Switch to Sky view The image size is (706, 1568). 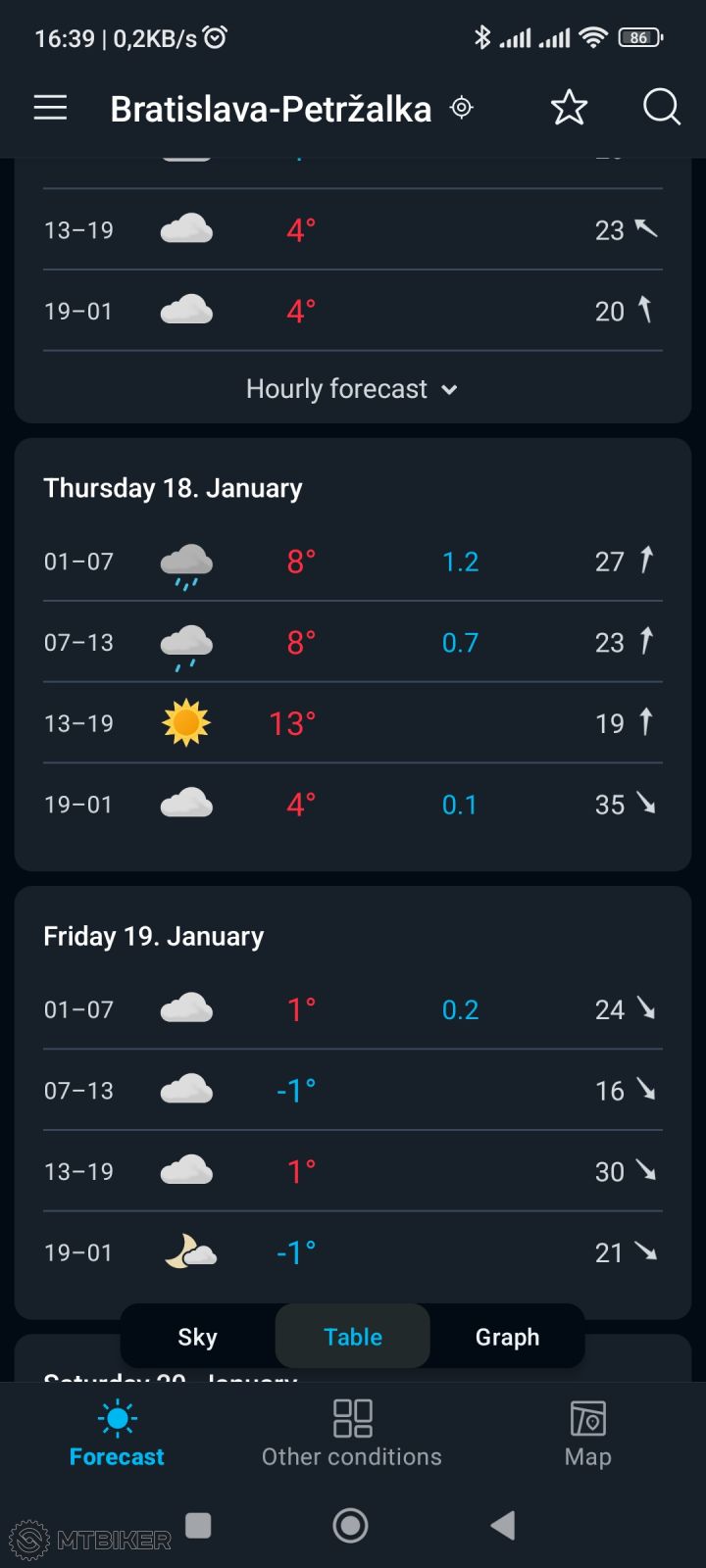pyautogui.click(x=197, y=1337)
